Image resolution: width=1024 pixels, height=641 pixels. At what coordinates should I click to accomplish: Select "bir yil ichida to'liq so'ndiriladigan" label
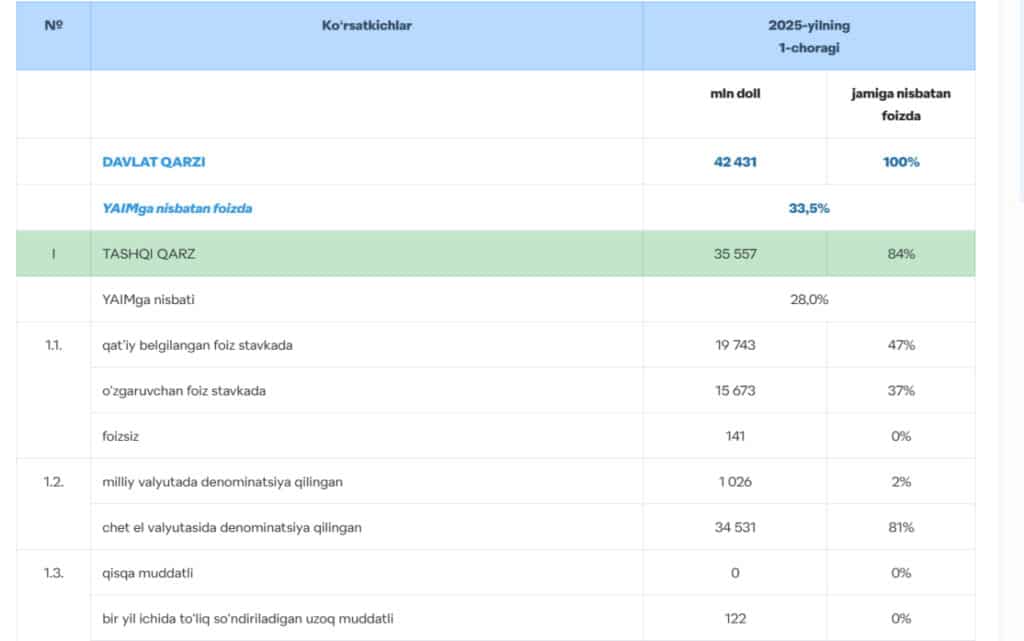pos(201,619)
